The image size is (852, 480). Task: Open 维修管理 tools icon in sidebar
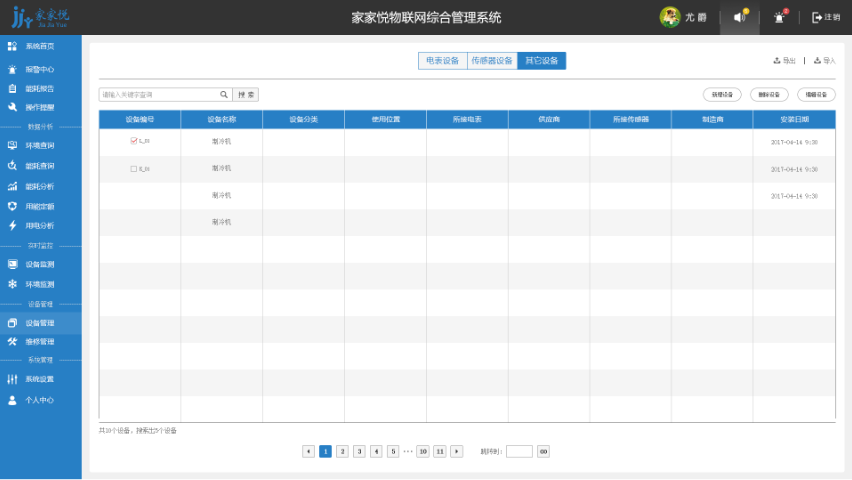tap(12, 341)
